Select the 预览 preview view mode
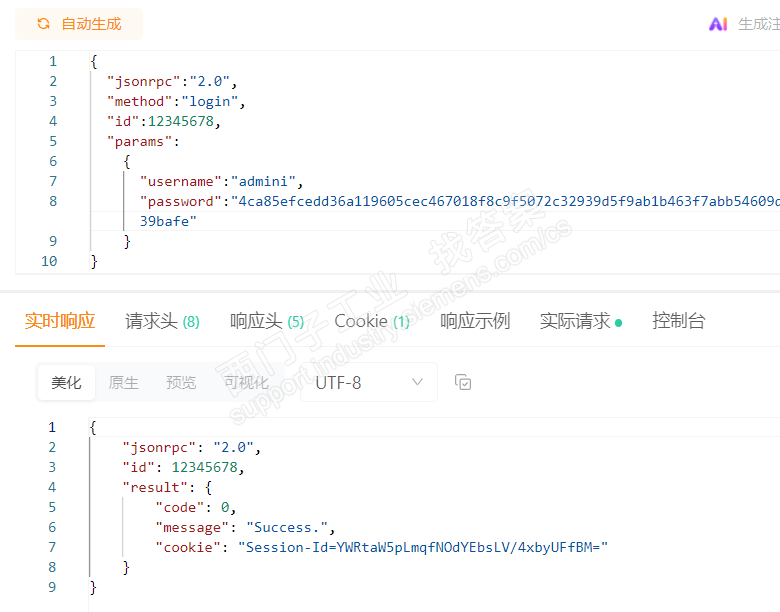This screenshot has height=612, width=780. click(181, 382)
